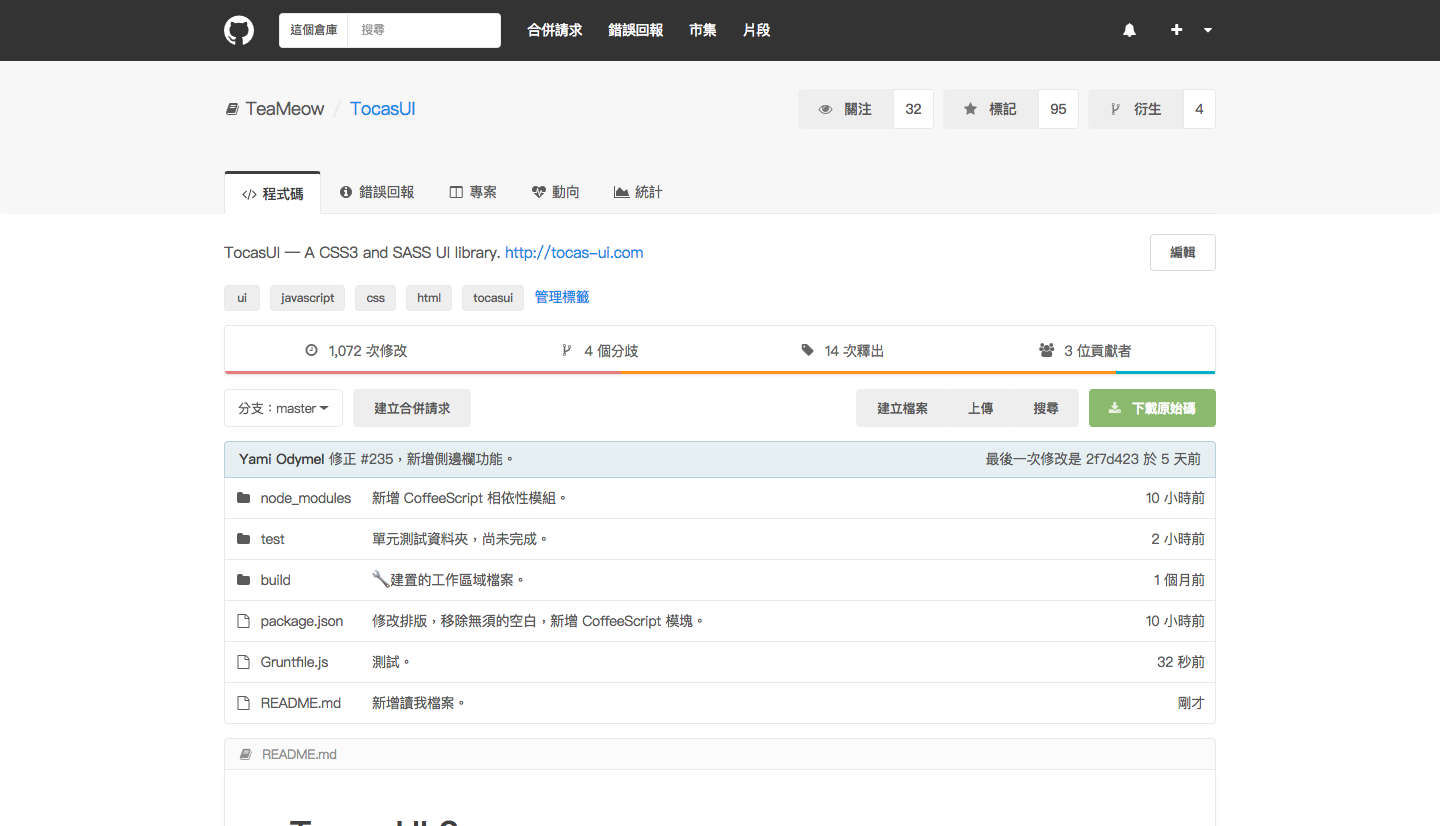
Task: Click the folder icon for node_modules
Action: click(x=243, y=498)
